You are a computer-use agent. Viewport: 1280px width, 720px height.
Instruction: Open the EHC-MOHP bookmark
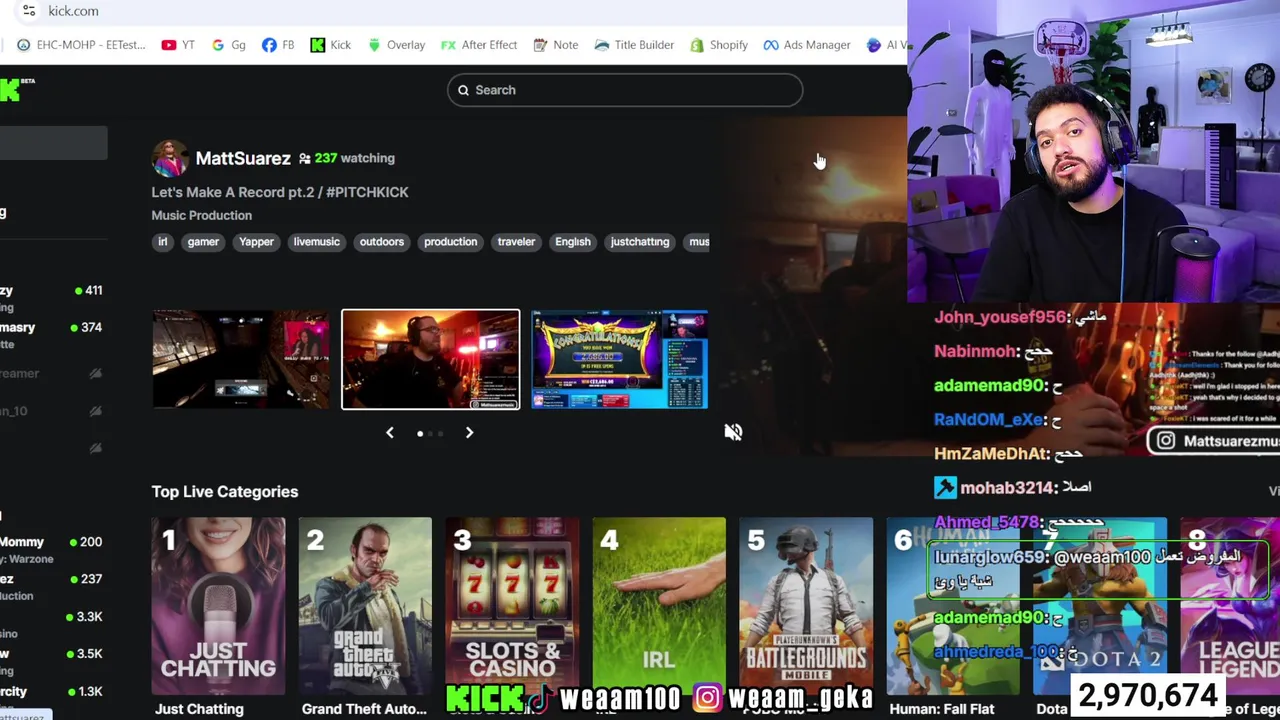(81, 45)
